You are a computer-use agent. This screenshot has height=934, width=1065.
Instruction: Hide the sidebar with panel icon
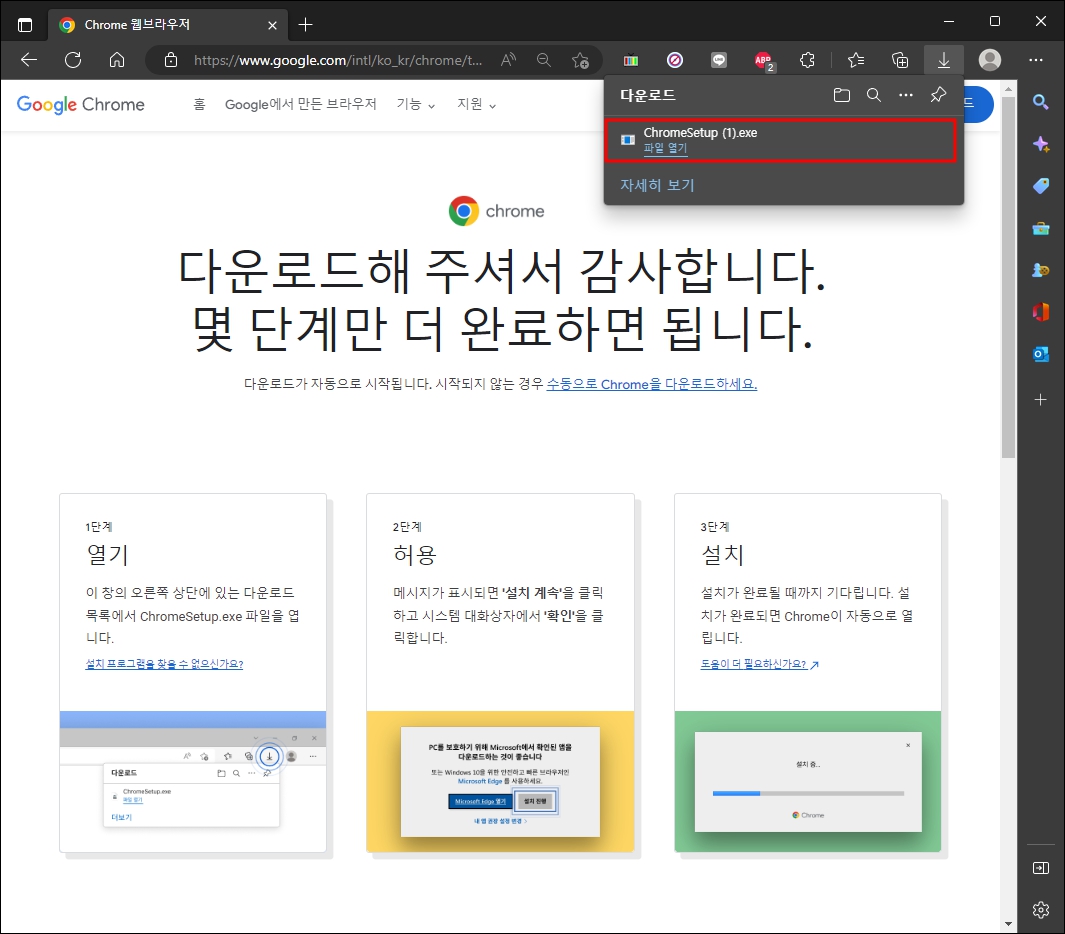click(1041, 868)
